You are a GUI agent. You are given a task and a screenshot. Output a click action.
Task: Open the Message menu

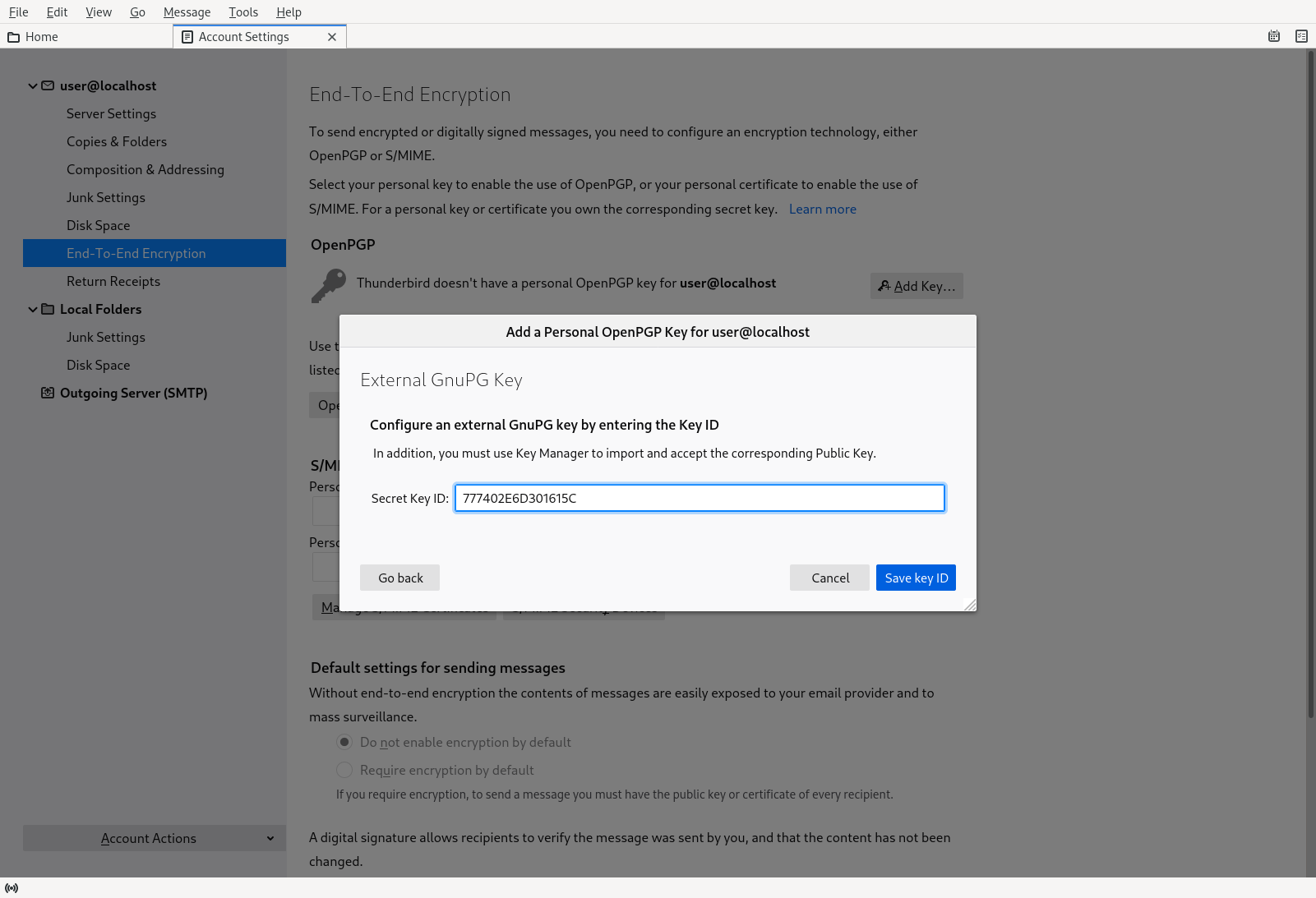[x=187, y=12]
